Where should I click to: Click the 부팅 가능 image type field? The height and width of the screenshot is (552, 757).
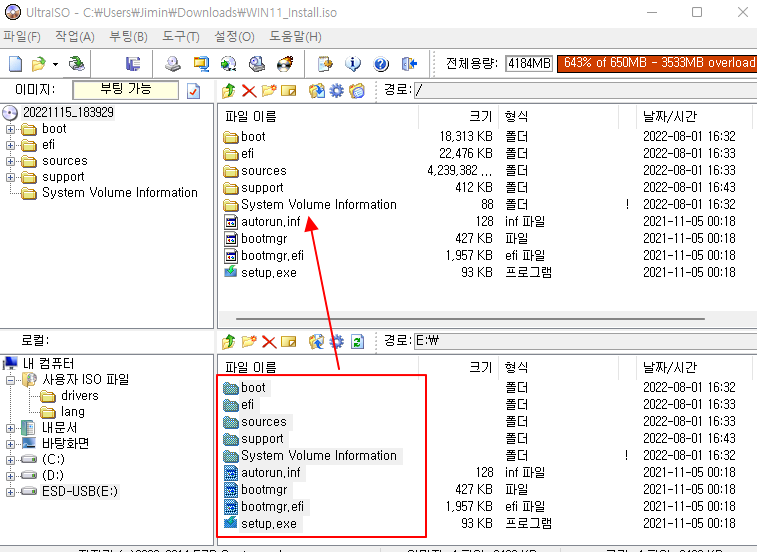[126, 90]
